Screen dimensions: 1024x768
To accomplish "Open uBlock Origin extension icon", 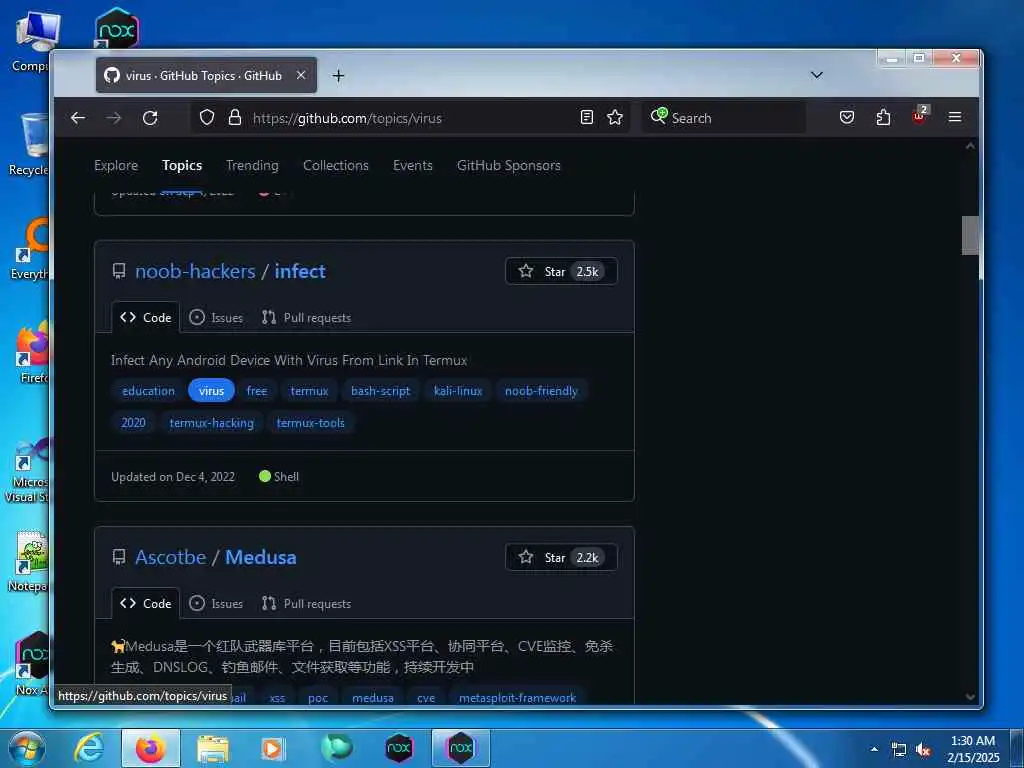I will pyautogui.click(x=920, y=116).
